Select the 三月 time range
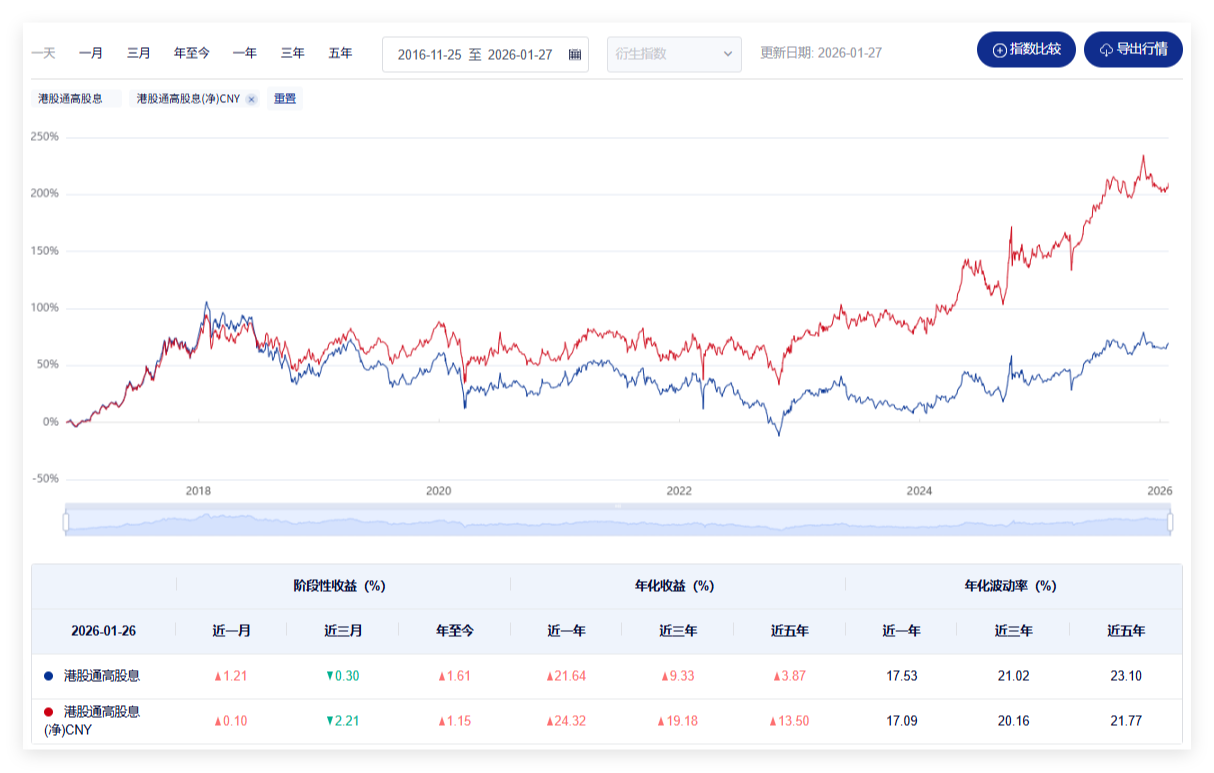The height and width of the screenshot is (773, 1214). [139, 53]
